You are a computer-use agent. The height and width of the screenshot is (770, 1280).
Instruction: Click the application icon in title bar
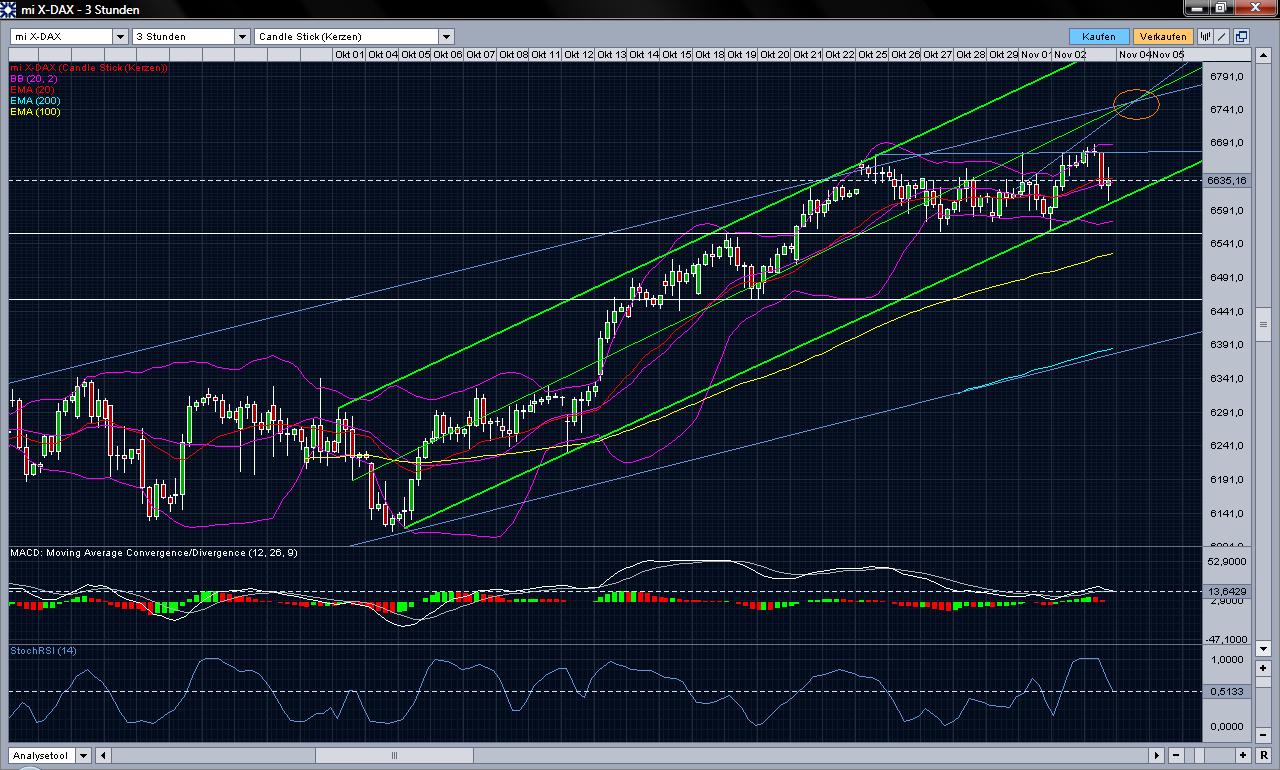pyautogui.click(x=10, y=9)
